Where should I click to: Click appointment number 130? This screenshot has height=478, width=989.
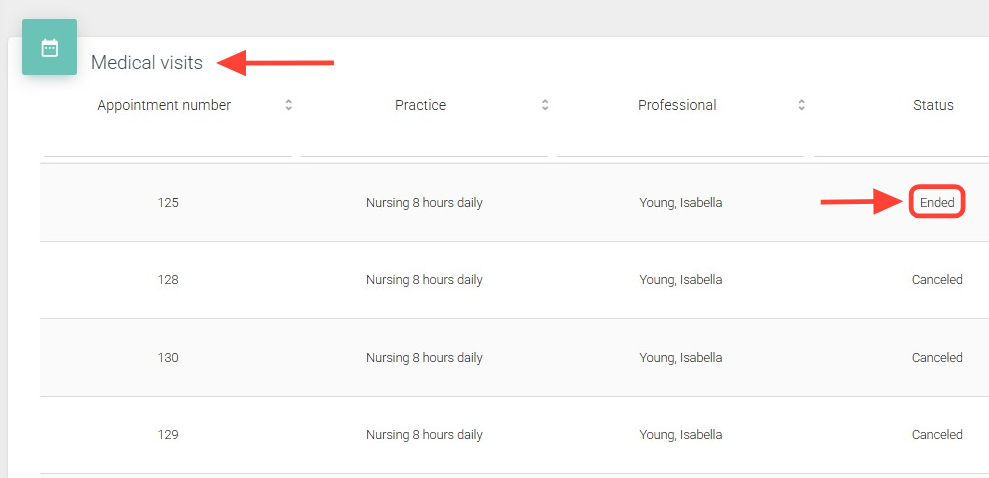point(168,358)
